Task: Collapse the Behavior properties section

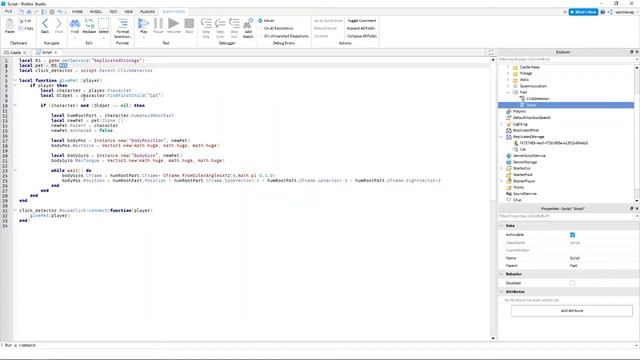Action: [502, 274]
